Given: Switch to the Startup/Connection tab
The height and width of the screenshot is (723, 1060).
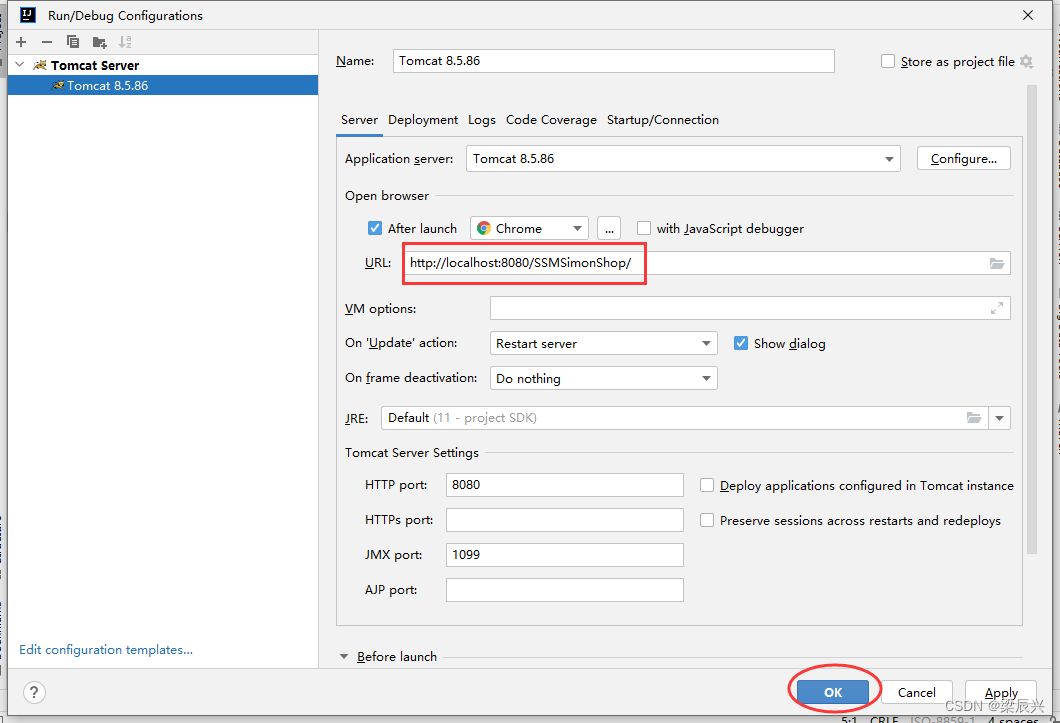Looking at the screenshot, I should [x=663, y=120].
